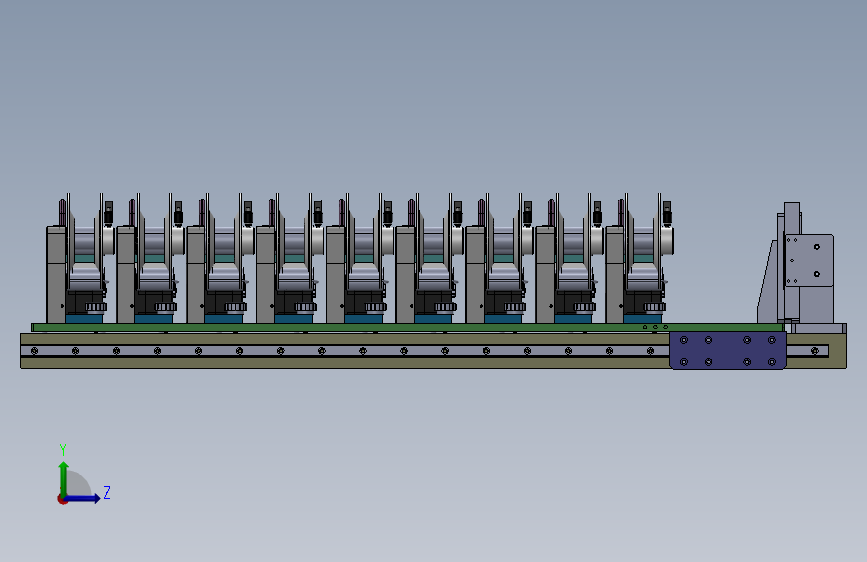
Task: Click the blue Z axis arrow of the triad
Action: pyautogui.click(x=83, y=498)
